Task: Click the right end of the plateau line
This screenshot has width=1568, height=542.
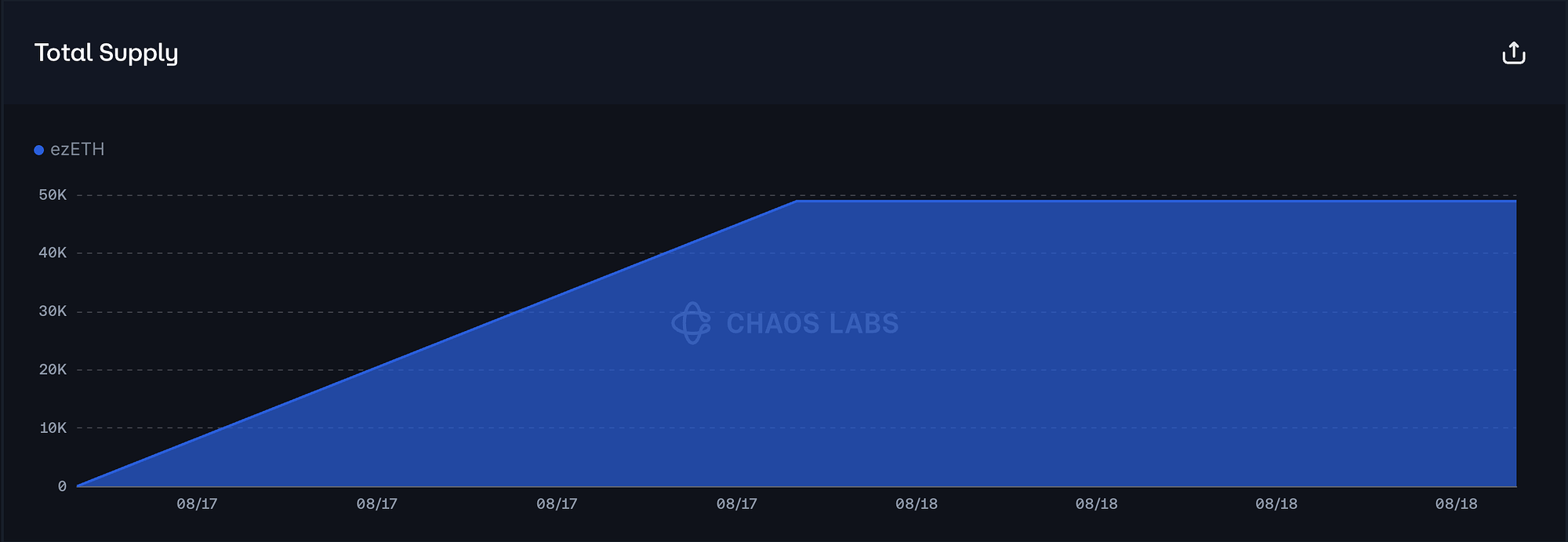Action: tap(1515, 201)
